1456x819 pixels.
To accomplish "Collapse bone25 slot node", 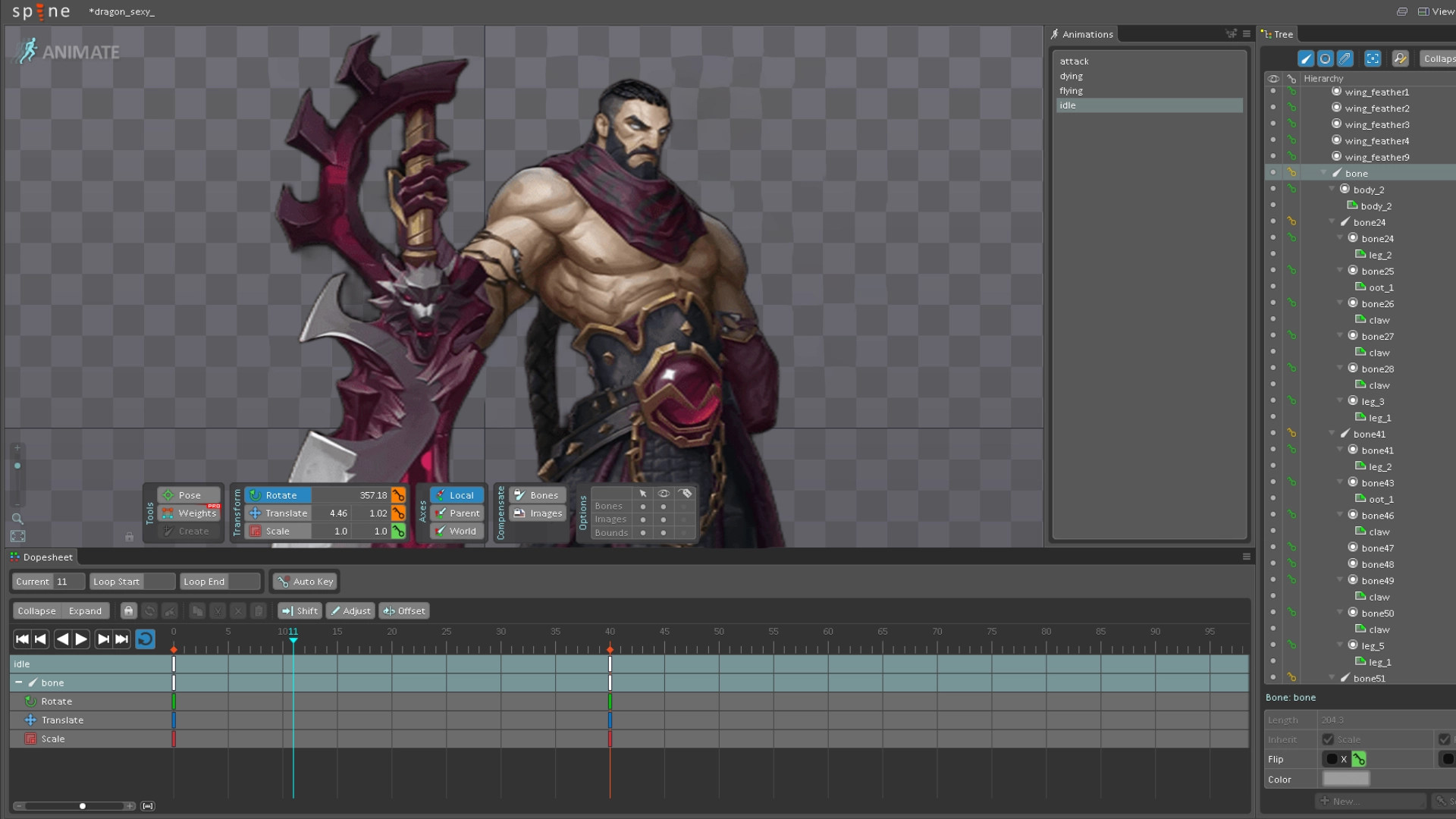I will tap(1341, 270).
